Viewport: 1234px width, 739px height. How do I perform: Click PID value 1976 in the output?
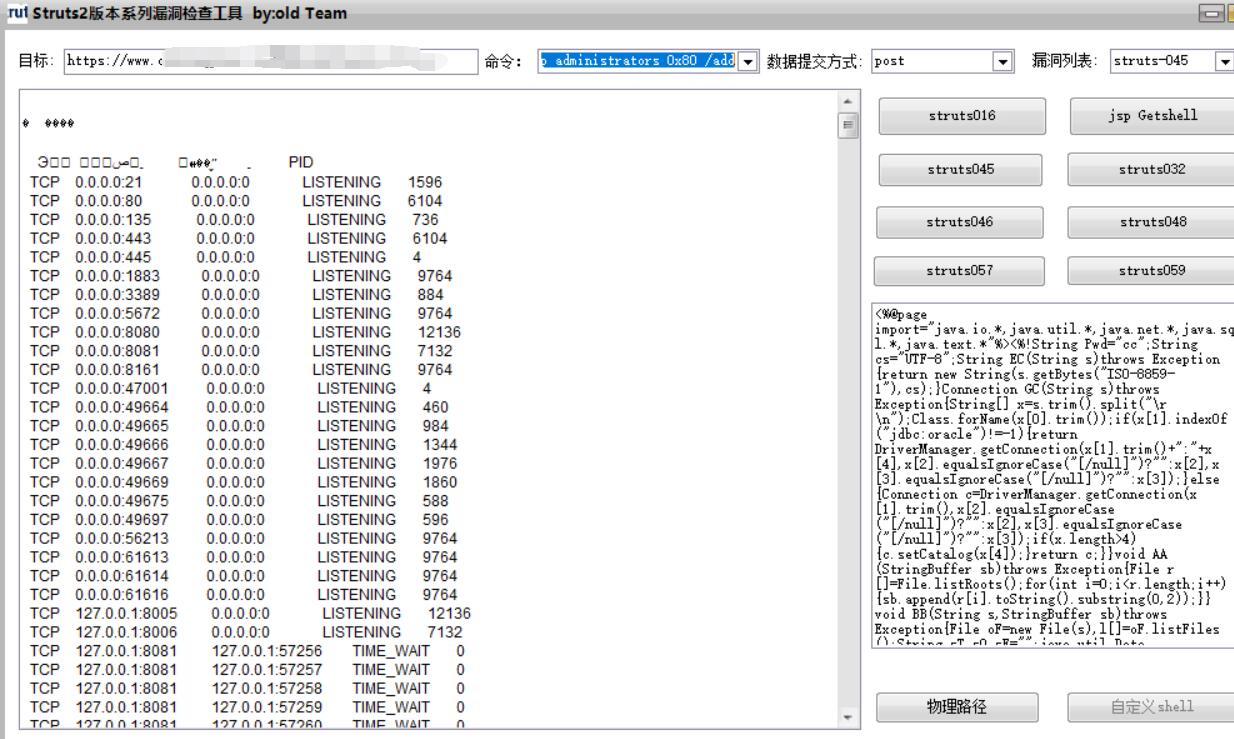coord(440,464)
